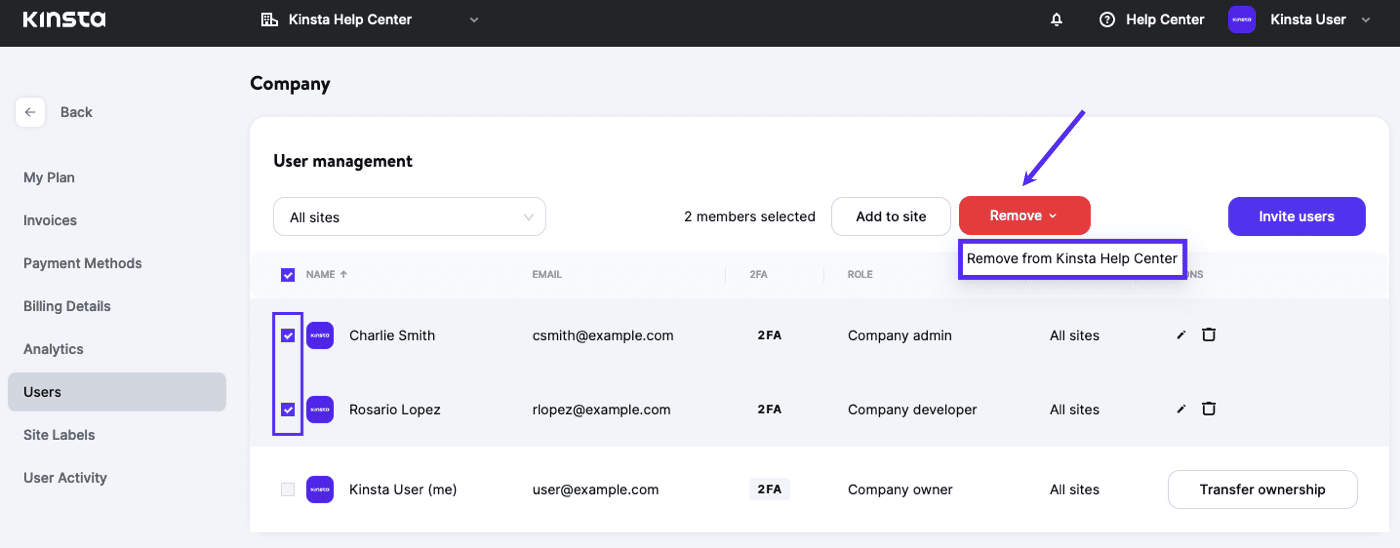The height and width of the screenshot is (548, 1400).
Task: Click the Kinsta User (me) name
Action: pyautogui.click(x=403, y=489)
